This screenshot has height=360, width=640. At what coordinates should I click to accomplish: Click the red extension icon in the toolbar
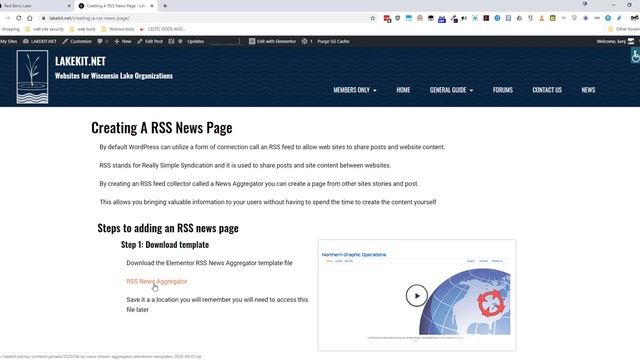pyautogui.click(x=387, y=18)
